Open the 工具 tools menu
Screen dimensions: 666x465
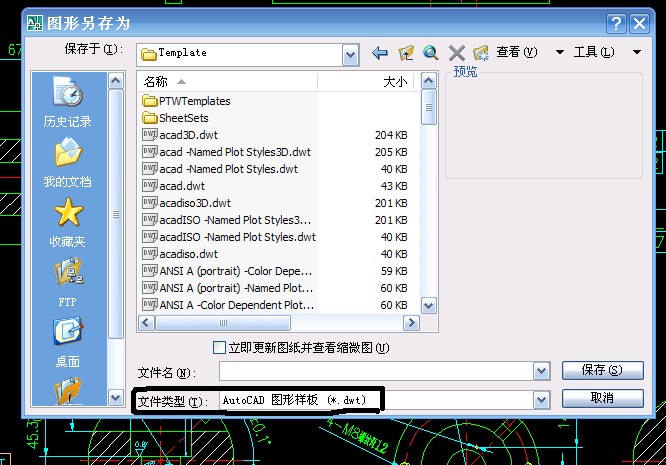click(x=594, y=52)
